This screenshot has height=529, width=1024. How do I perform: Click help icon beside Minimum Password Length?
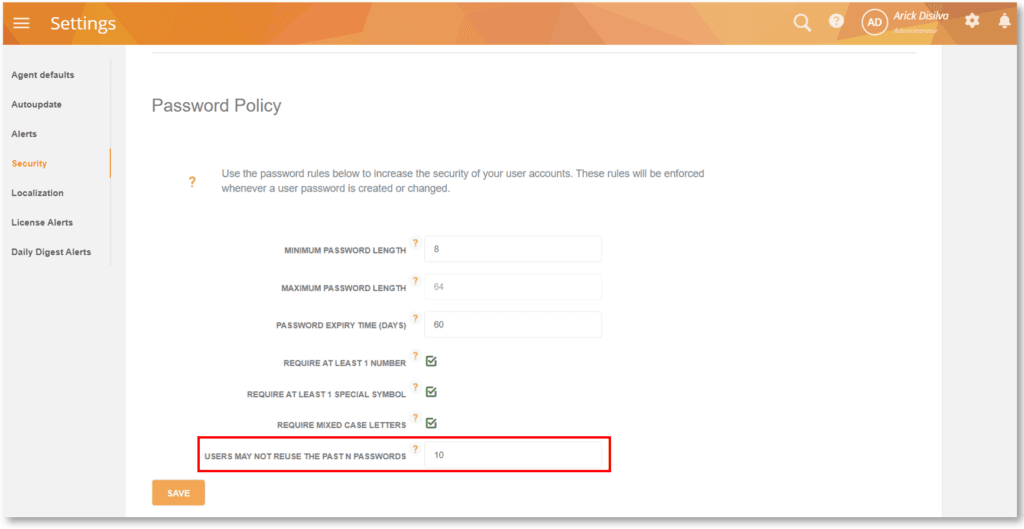415,243
